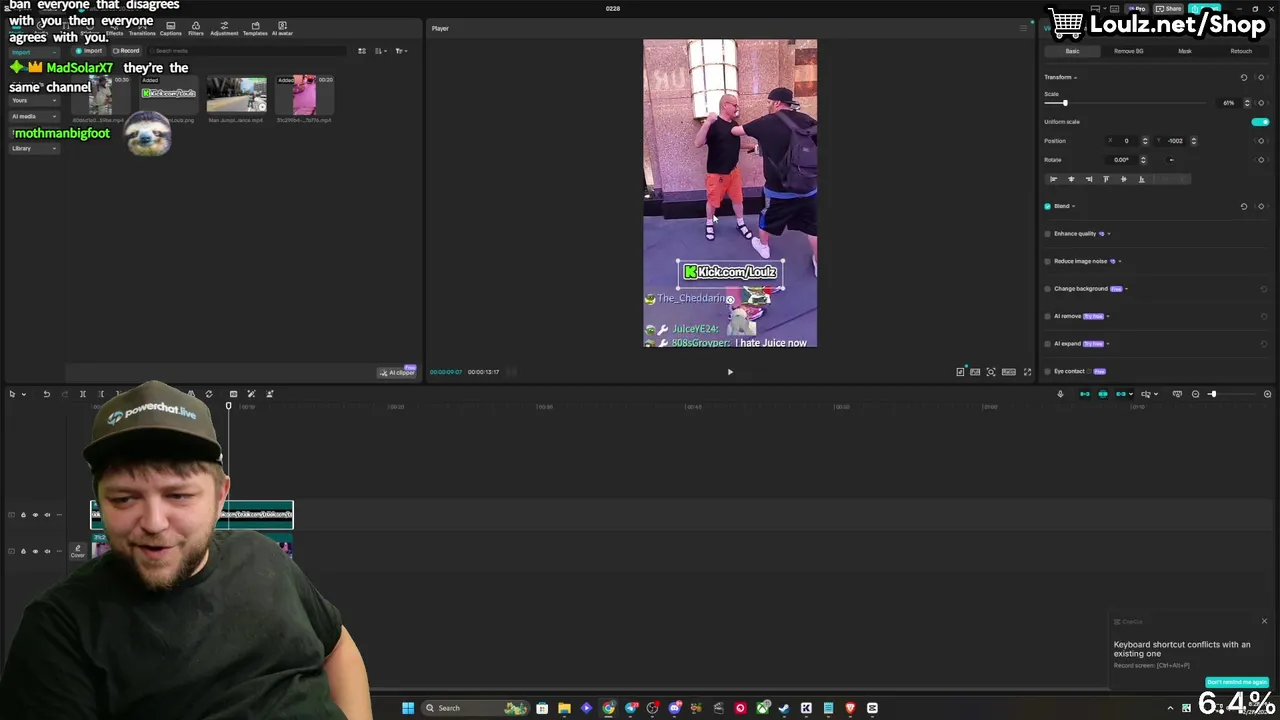The height and width of the screenshot is (720, 1280).
Task: Click the rotate/sync icon in timeline toolbar
Action: coord(209,394)
